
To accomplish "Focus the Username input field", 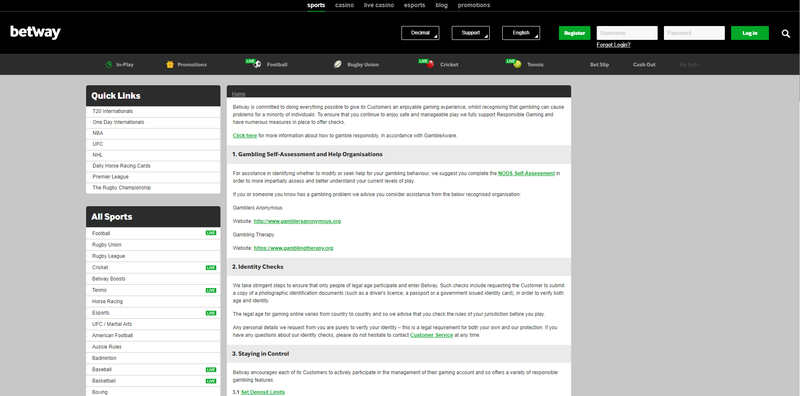I will tap(627, 33).
